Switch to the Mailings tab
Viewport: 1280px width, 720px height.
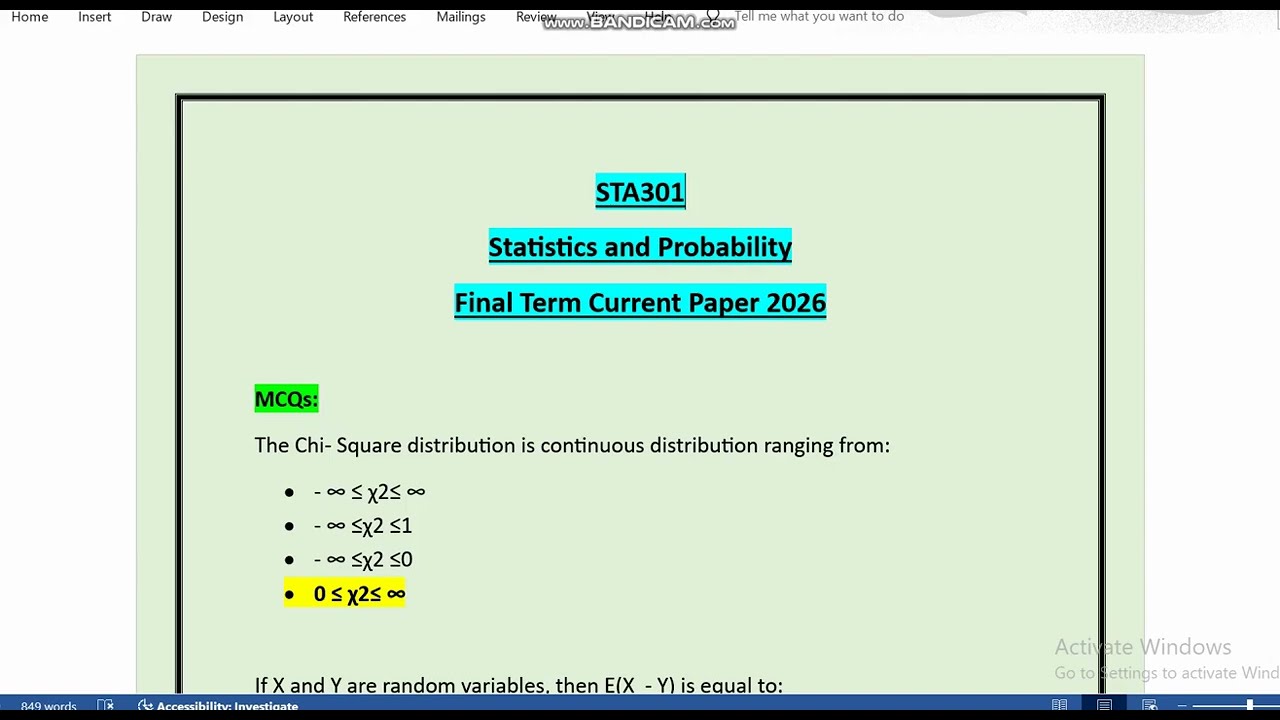click(x=461, y=16)
